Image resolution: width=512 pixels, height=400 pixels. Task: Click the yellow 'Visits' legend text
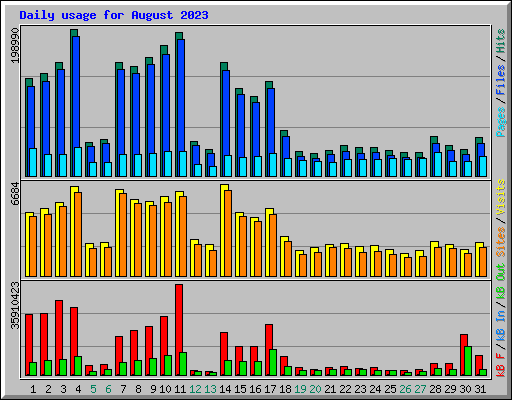[x=500, y=197]
